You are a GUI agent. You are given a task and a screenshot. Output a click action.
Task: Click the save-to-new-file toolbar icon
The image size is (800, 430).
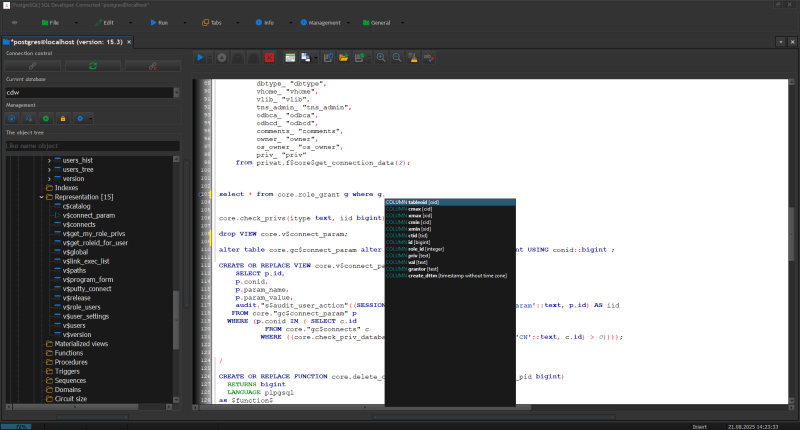328,58
